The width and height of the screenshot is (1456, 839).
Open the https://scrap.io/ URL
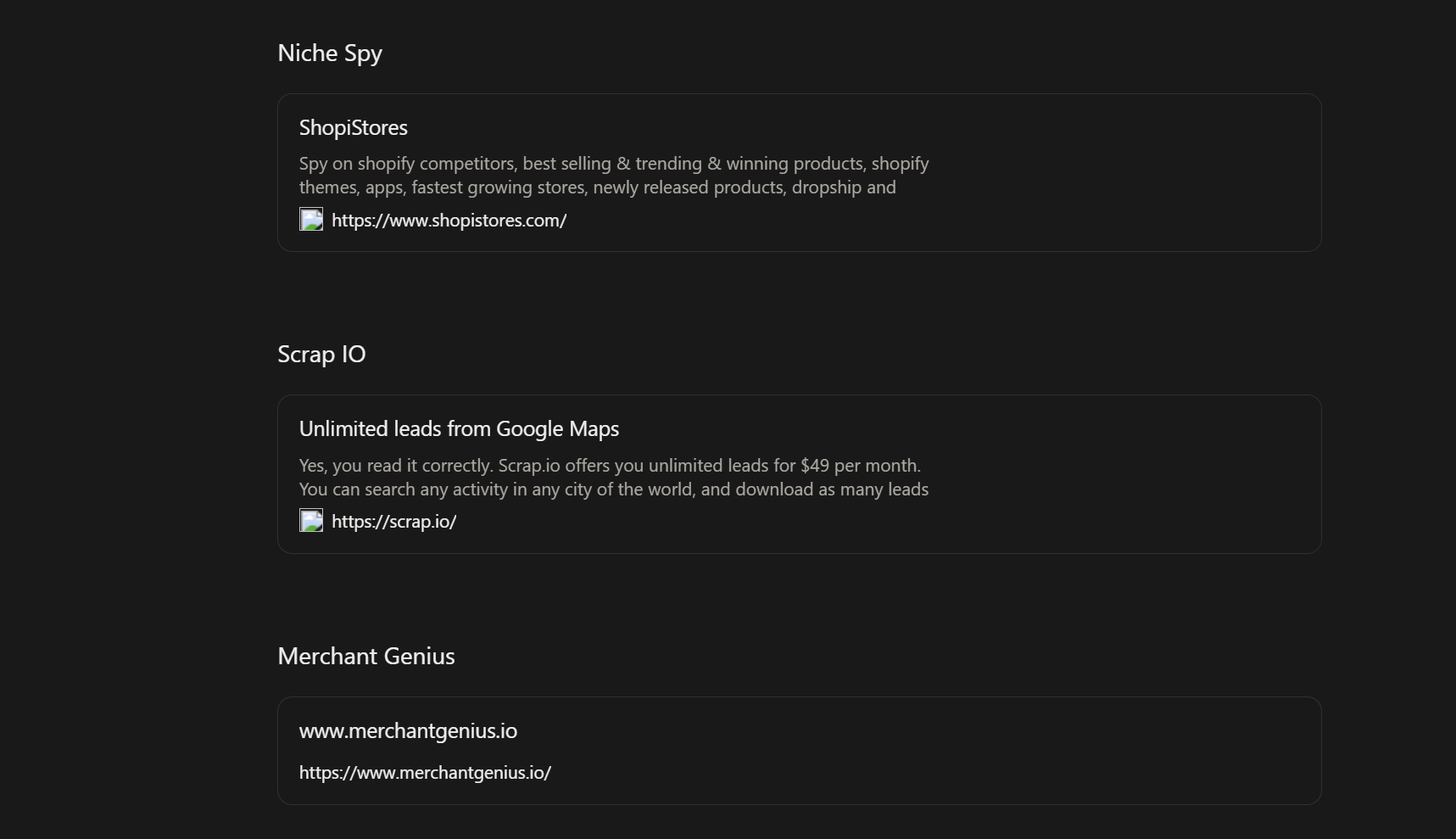click(x=393, y=522)
